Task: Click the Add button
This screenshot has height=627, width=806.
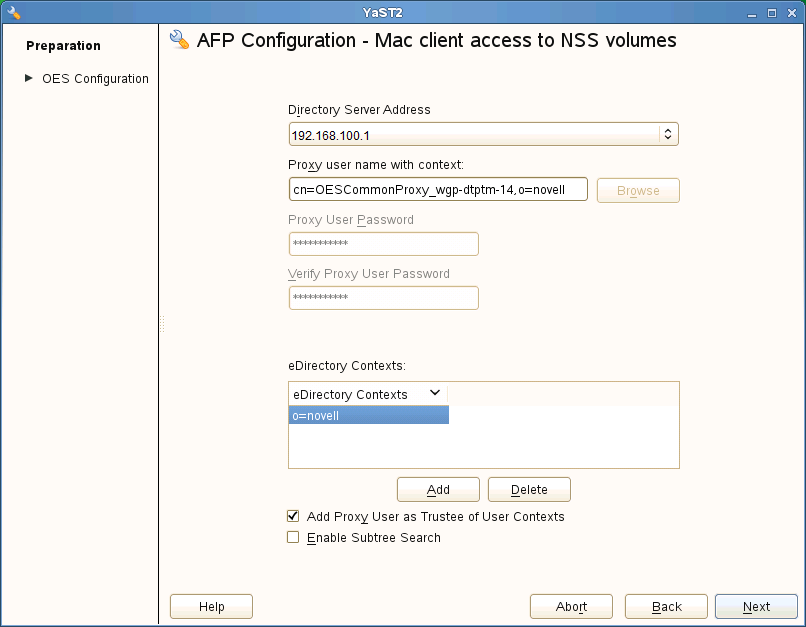Action: click(438, 489)
